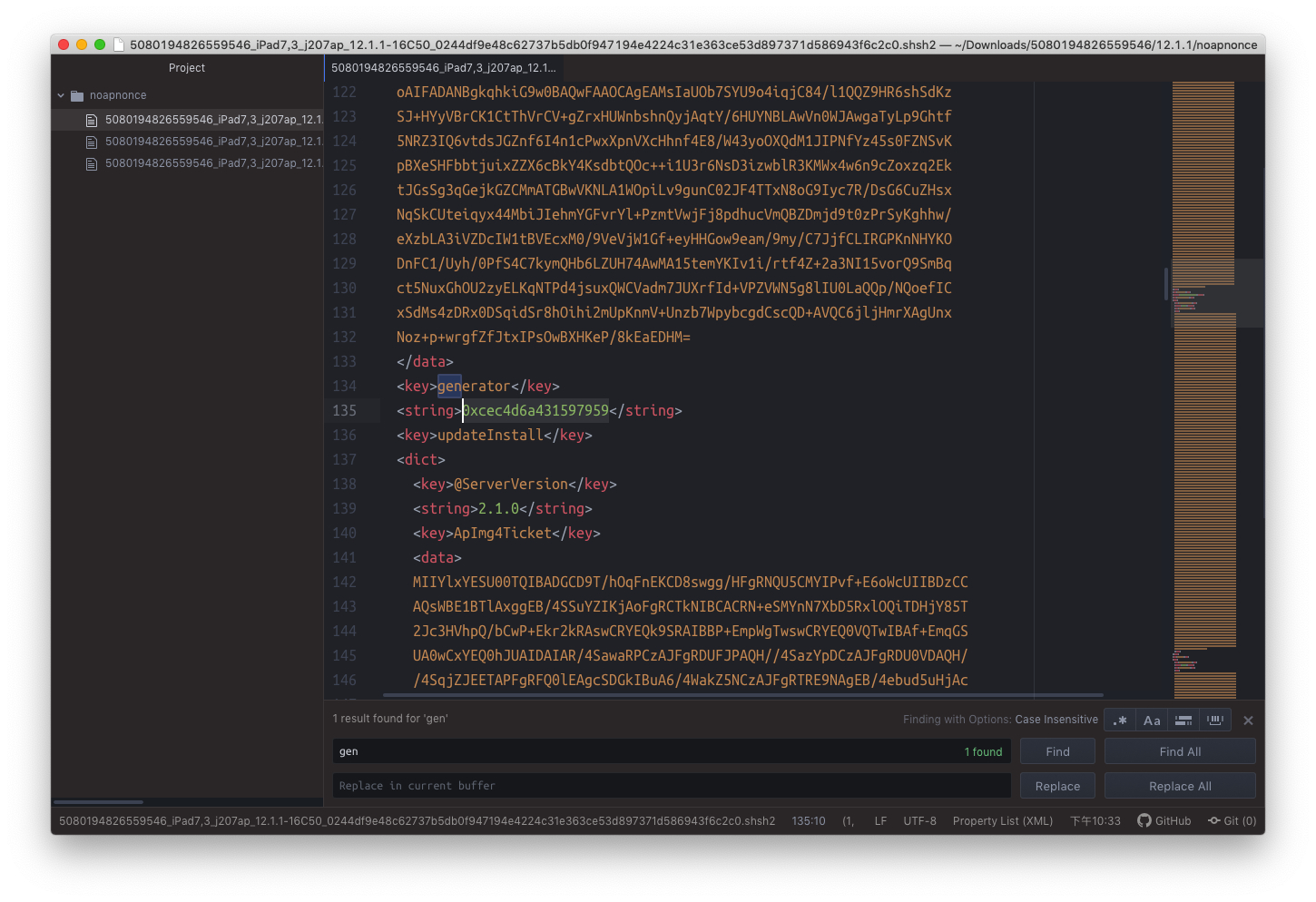1316x902 pixels.
Task: Open the Git (0) status panel
Action: pyautogui.click(x=1232, y=821)
